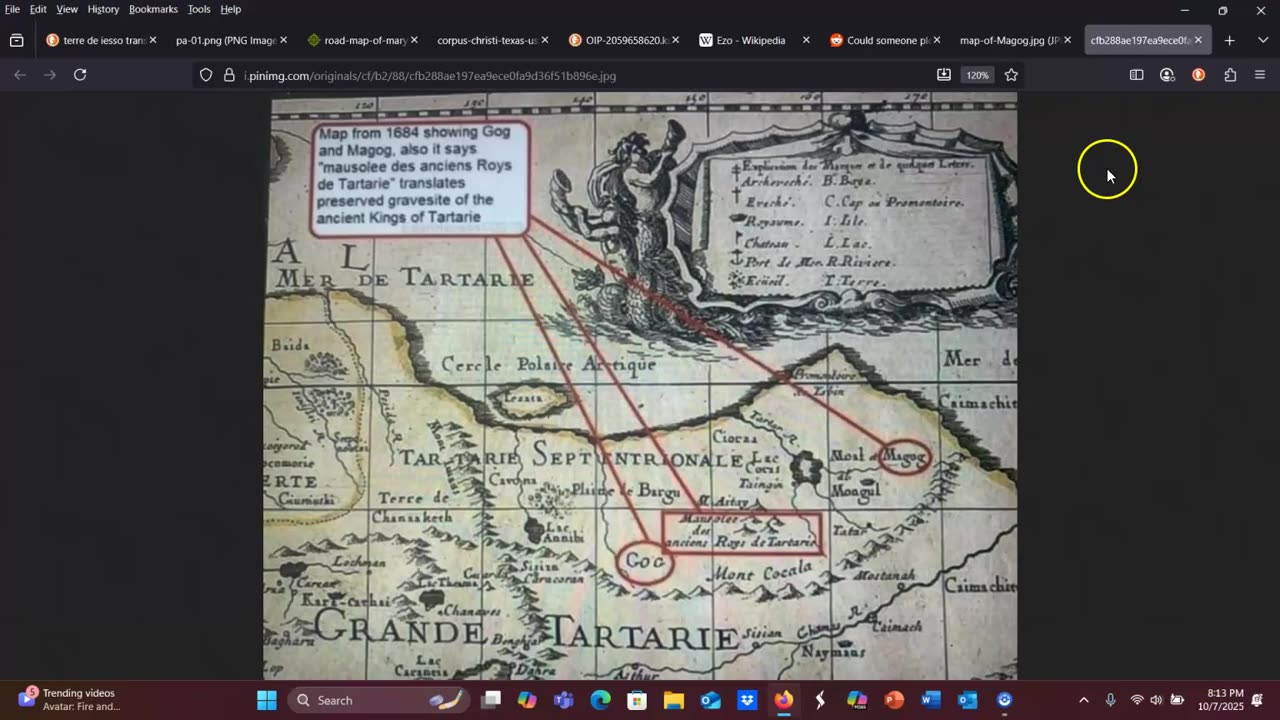Viewport: 1280px width, 720px height.
Task: Open the Help menu
Action: coord(230,9)
